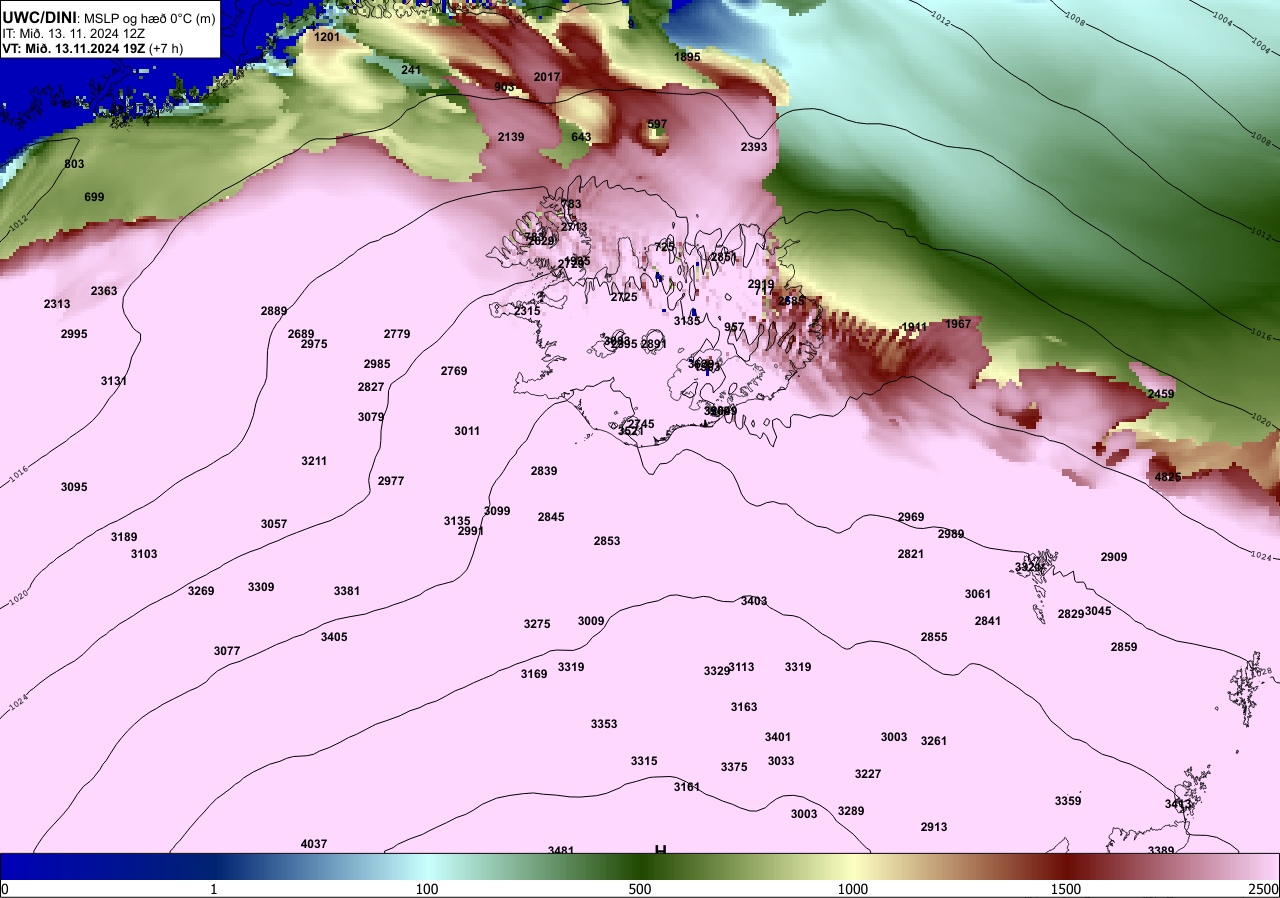Click the height value 3095

click(74, 487)
